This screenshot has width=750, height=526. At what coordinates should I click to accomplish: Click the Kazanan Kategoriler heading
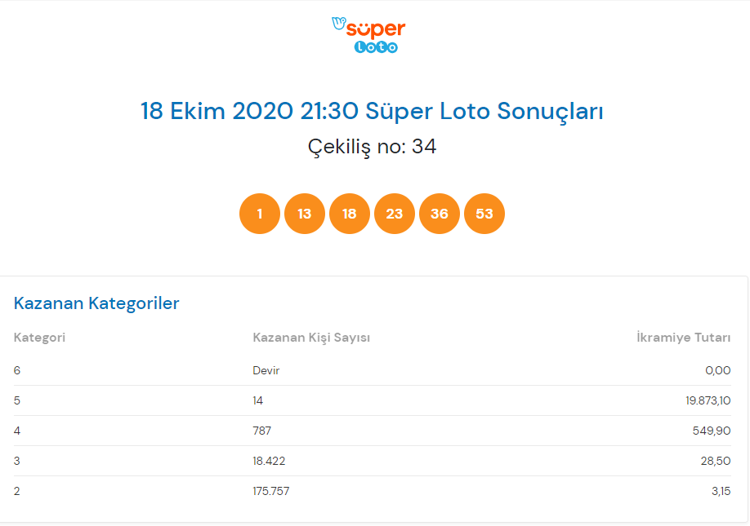(96, 303)
